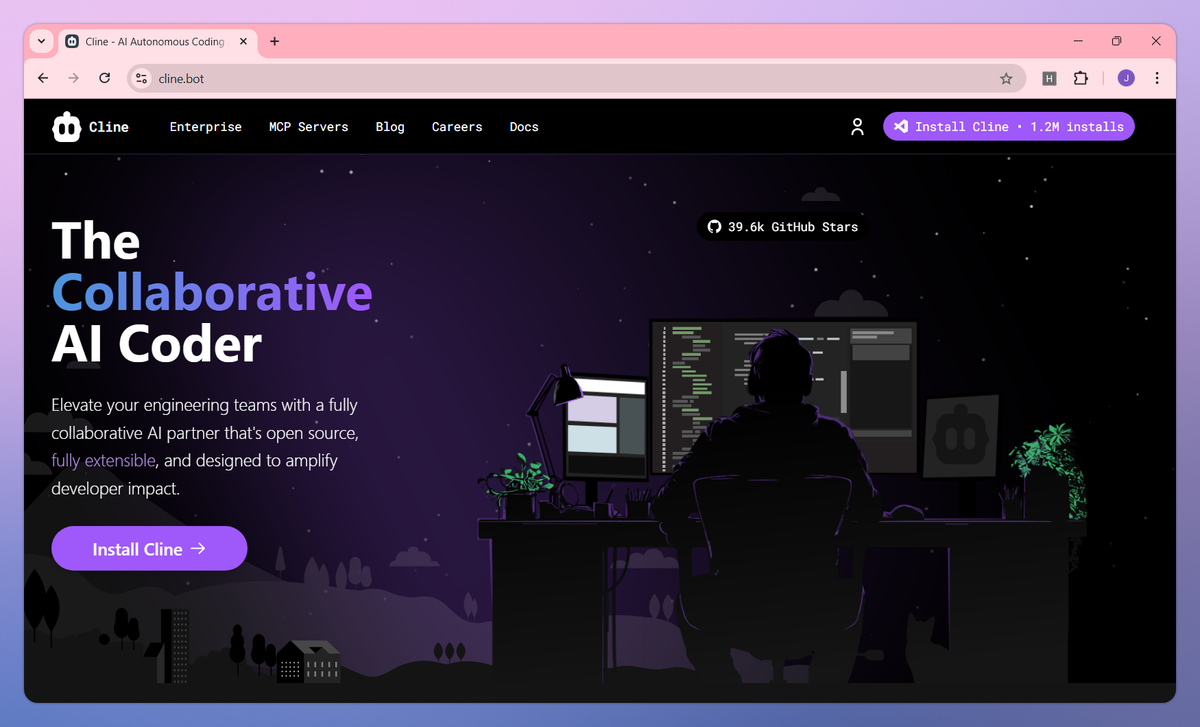Image resolution: width=1200 pixels, height=727 pixels.
Task: Click the 'Collaborative' gradient heading word
Action: coord(212,294)
